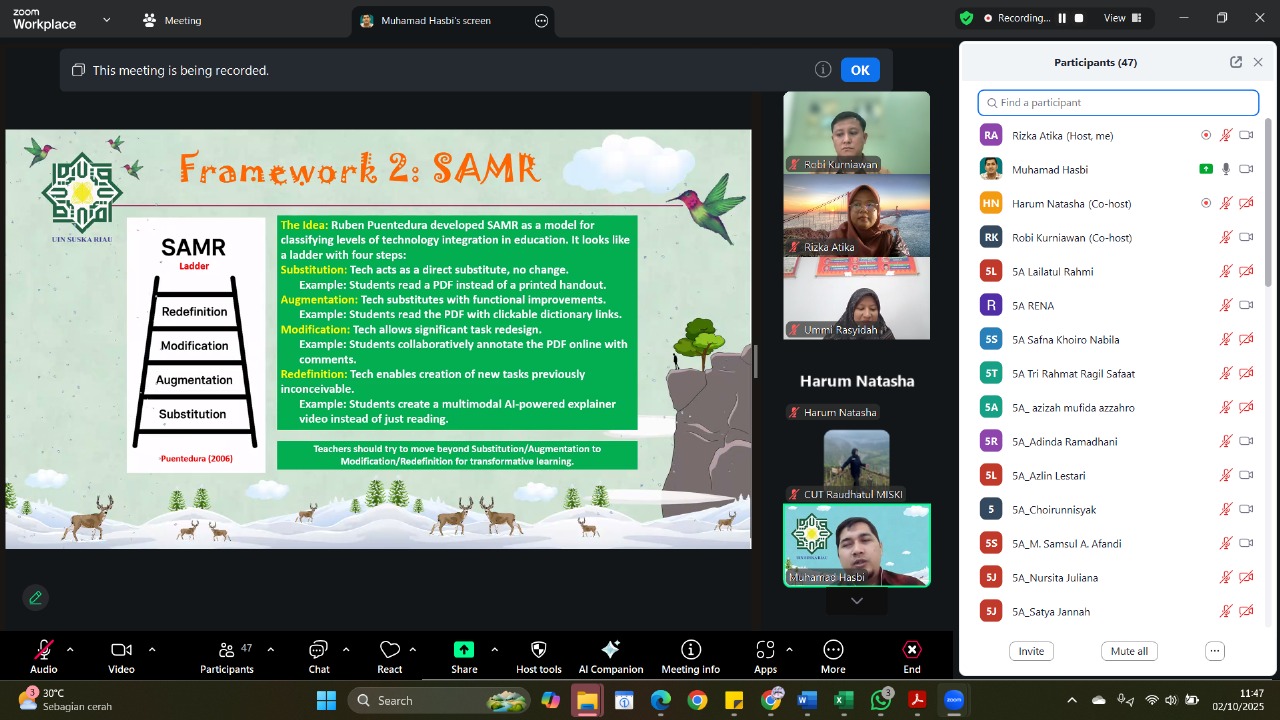The width and height of the screenshot is (1280, 720).
Task: Click the Find a participant search field
Action: 1118,103
